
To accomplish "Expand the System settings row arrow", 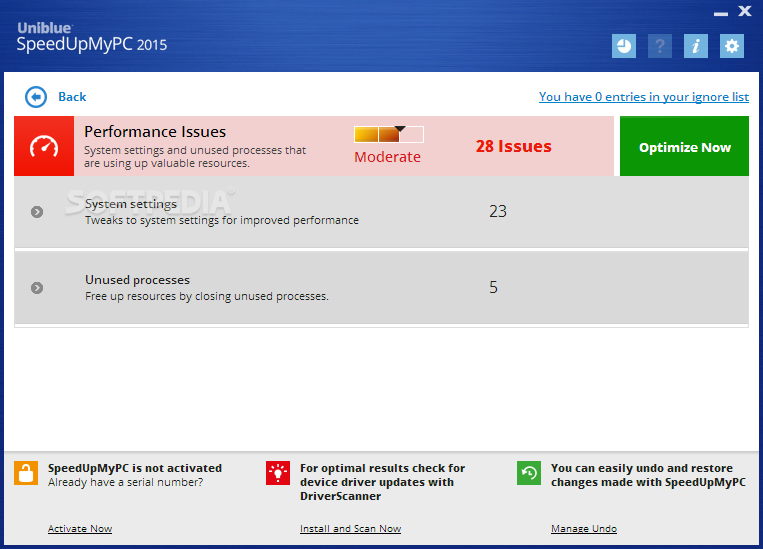I will 37,212.
